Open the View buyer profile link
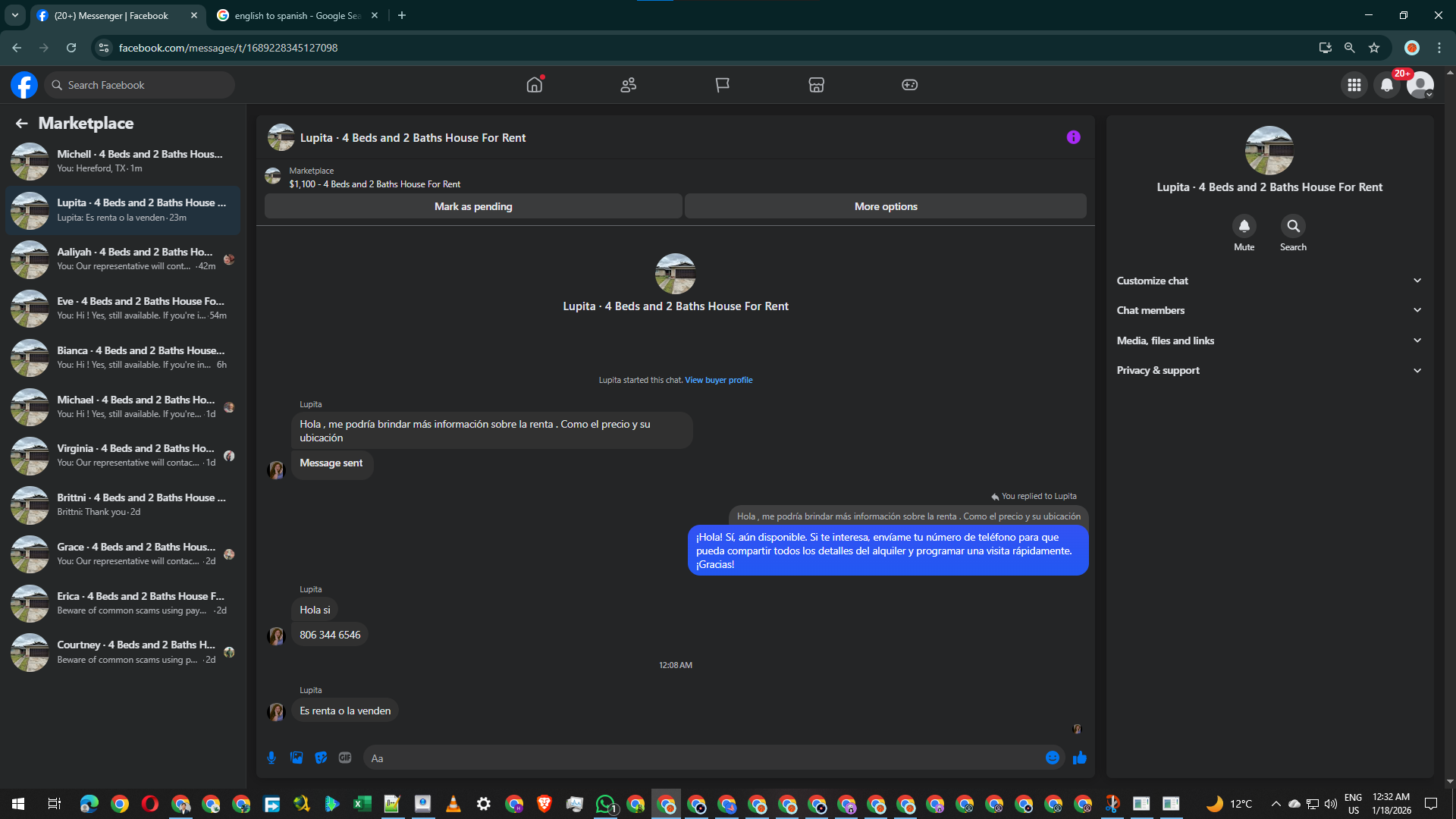This screenshot has height=819, width=1456. click(718, 380)
